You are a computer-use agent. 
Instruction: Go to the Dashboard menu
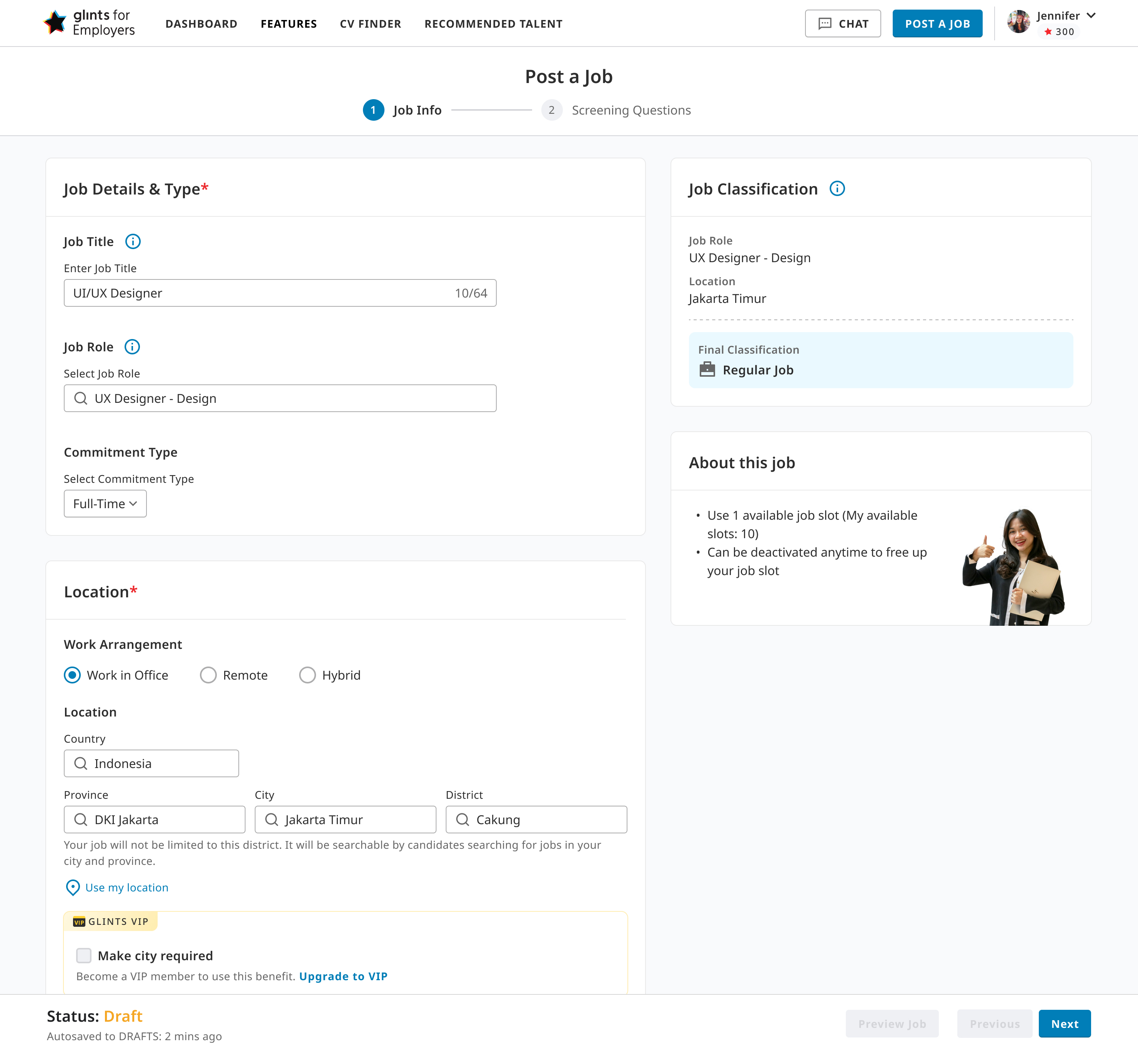pos(201,24)
